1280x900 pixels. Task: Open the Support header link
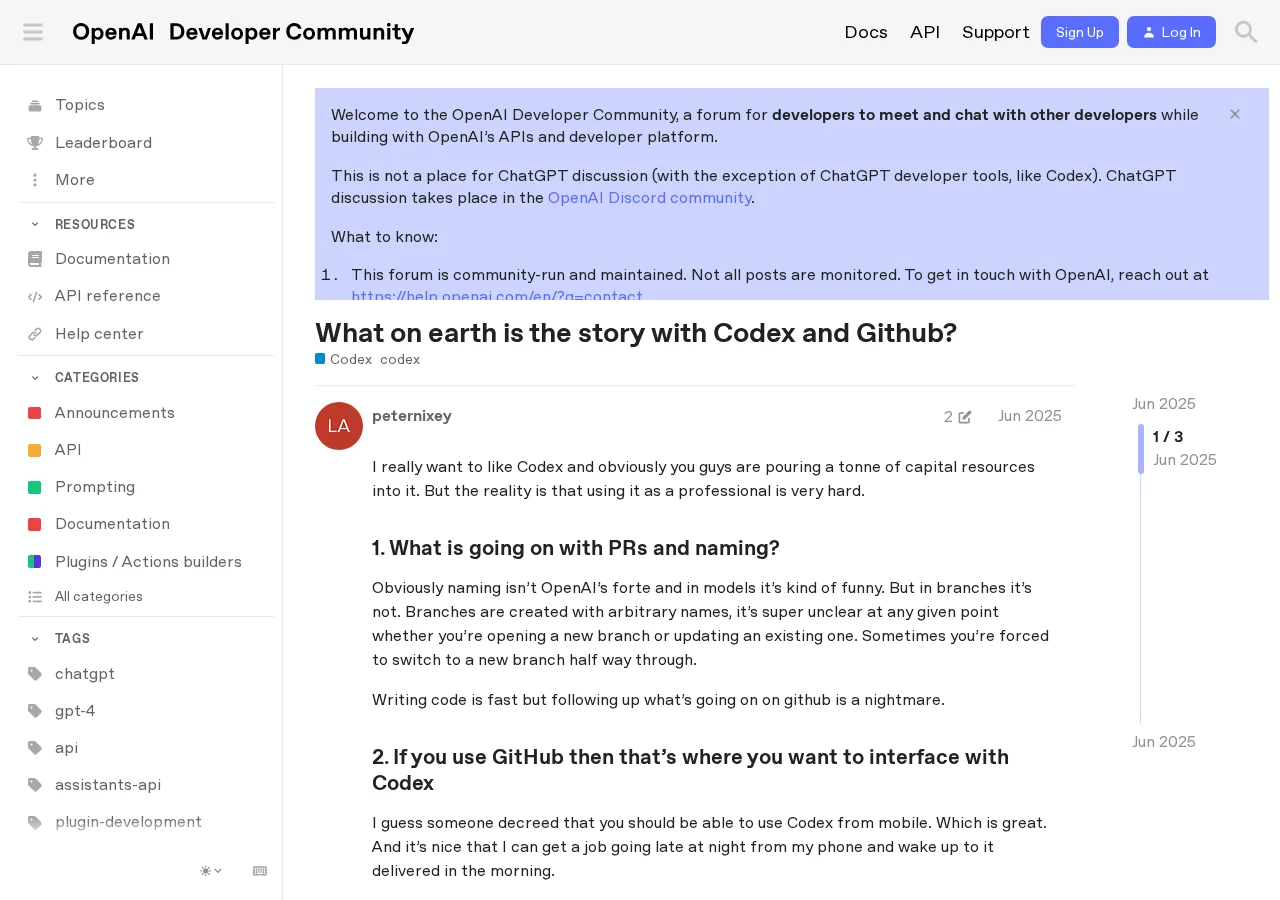point(996,32)
